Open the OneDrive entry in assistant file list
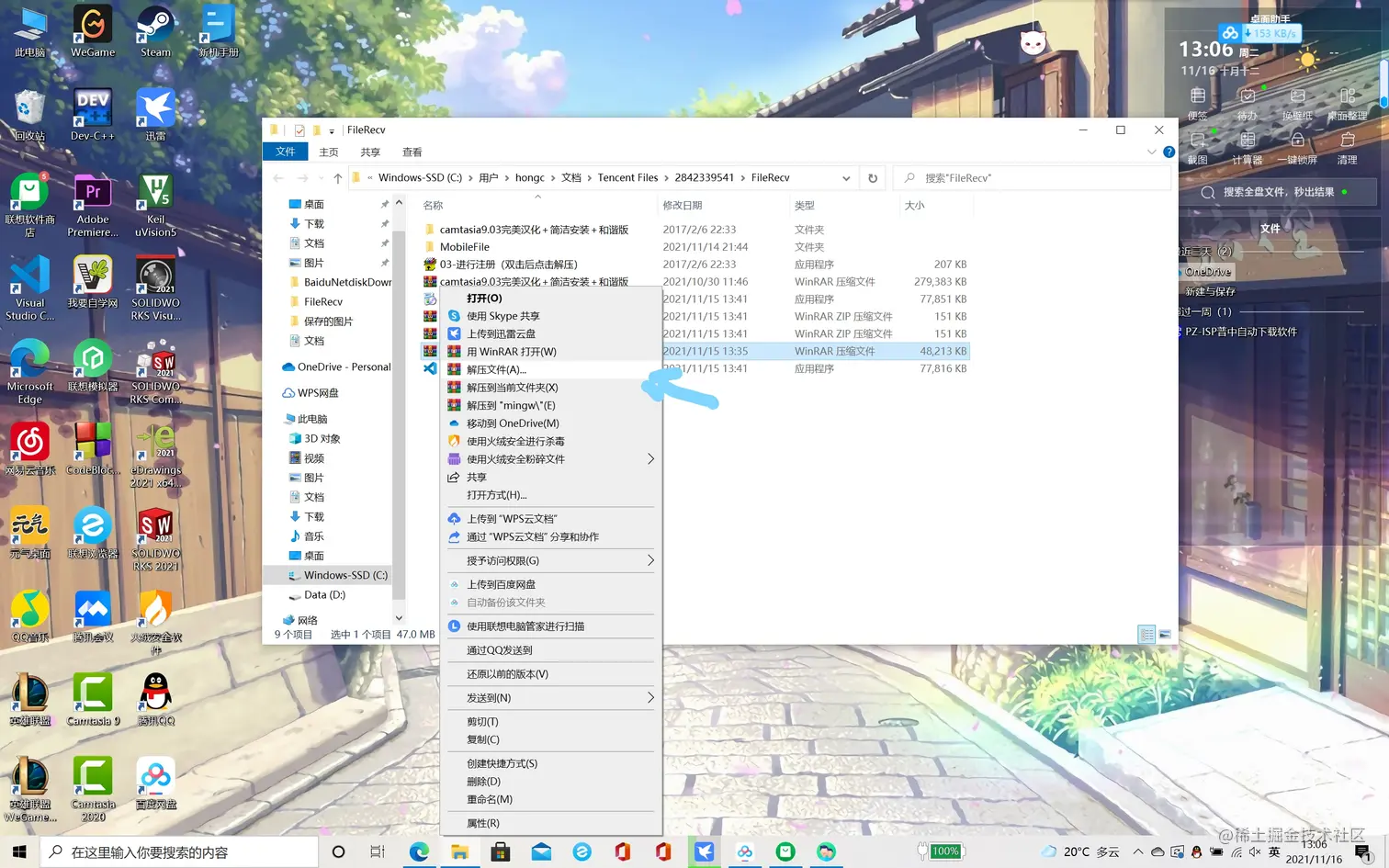Screen dimensions: 1389x868 pyautogui.click(x=1208, y=272)
